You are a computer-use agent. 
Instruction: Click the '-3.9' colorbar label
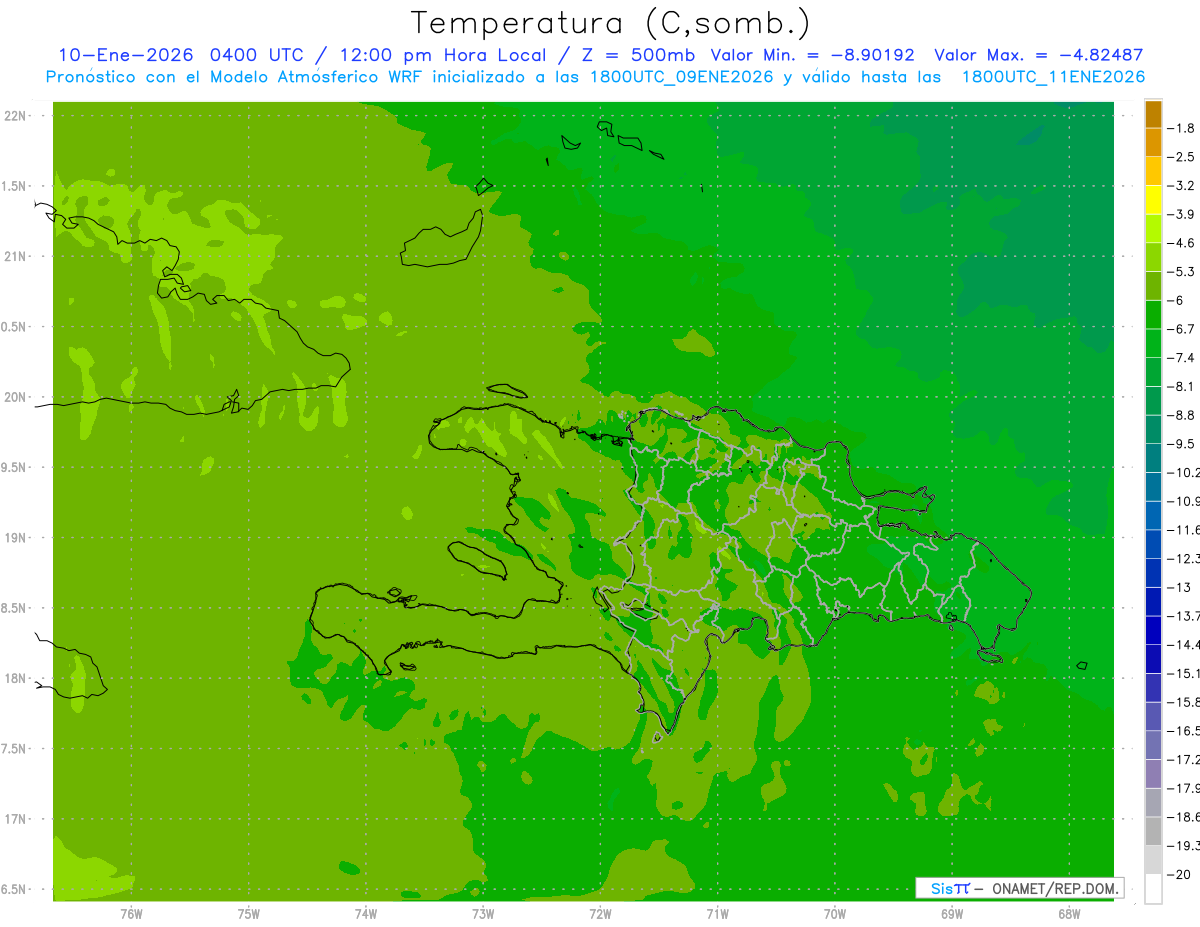[1181, 214]
